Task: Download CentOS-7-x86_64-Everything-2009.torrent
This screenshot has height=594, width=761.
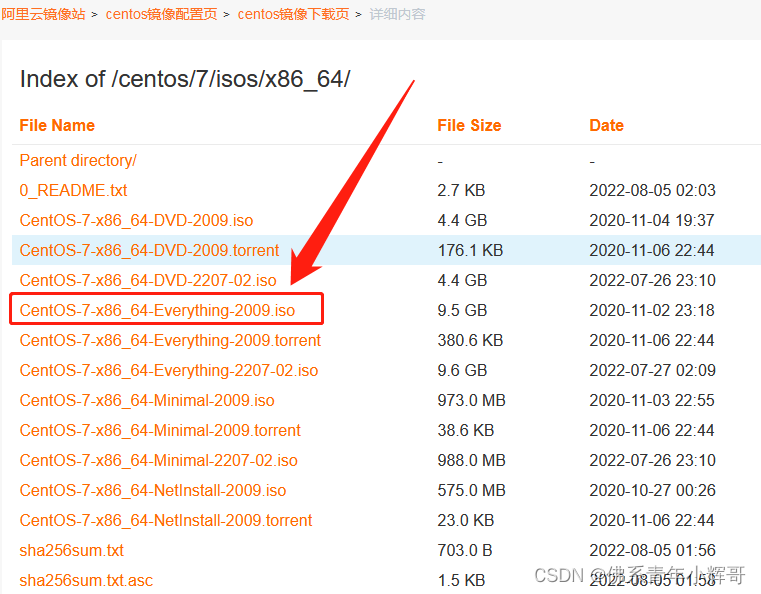Action: pyautogui.click(x=170, y=341)
